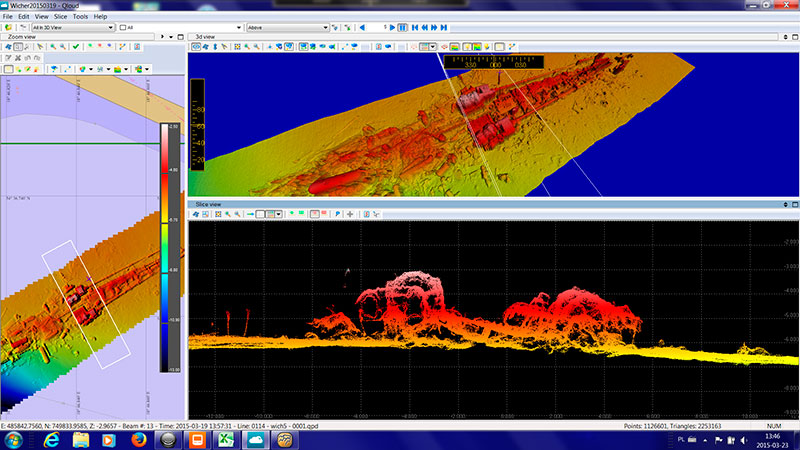Open the Tools menu
The width and height of the screenshot is (800, 450).
coord(80,17)
